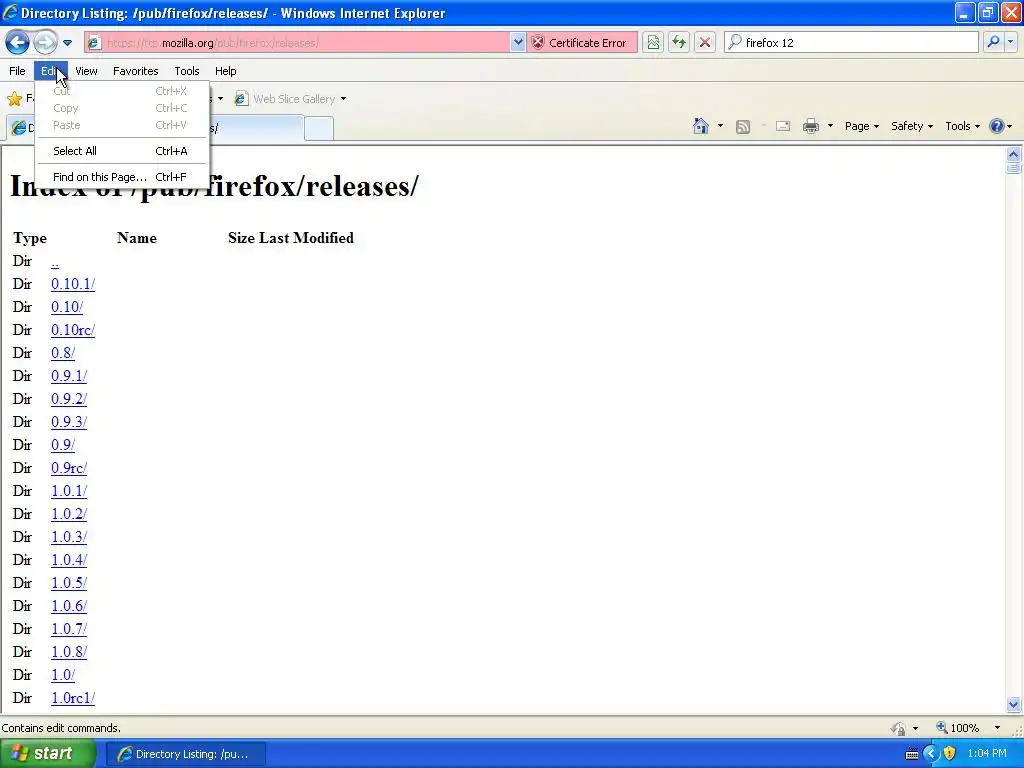Open the 1.0.5/ directory link
Viewport: 1024px width, 768px height.
point(69,583)
